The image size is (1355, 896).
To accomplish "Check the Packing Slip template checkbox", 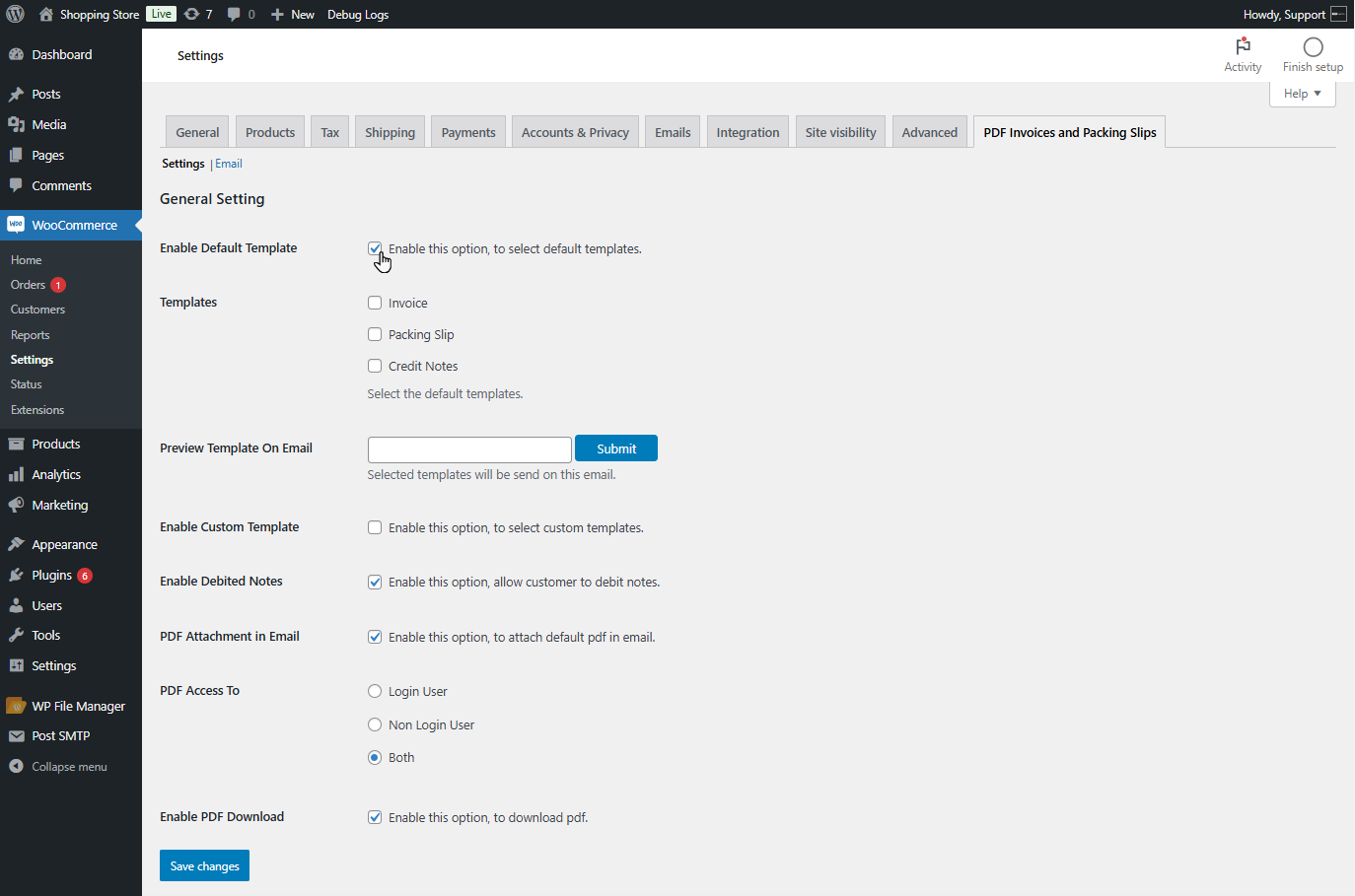I will (375, 334).
